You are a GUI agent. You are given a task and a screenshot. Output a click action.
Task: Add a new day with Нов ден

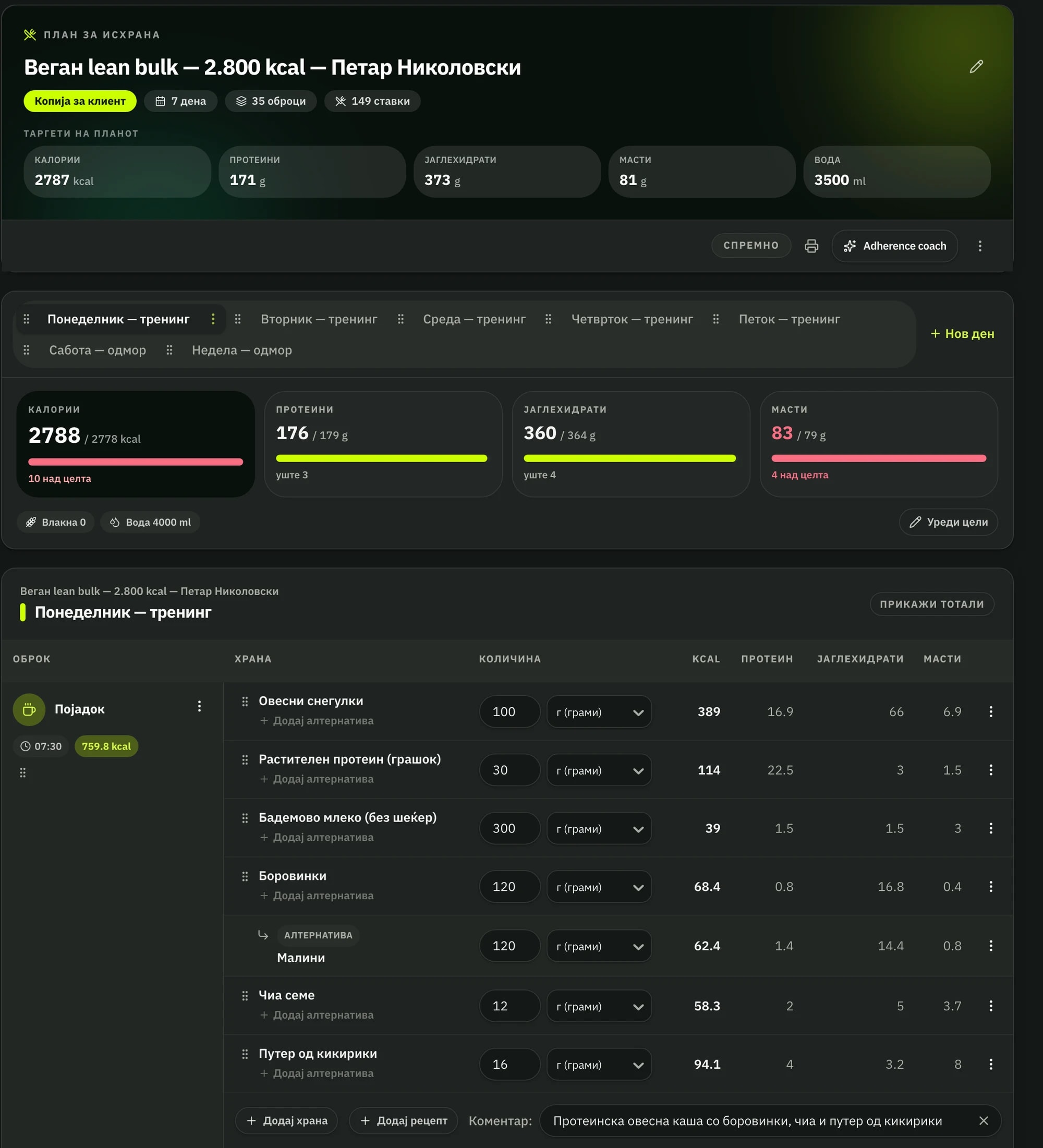(962, 334)
